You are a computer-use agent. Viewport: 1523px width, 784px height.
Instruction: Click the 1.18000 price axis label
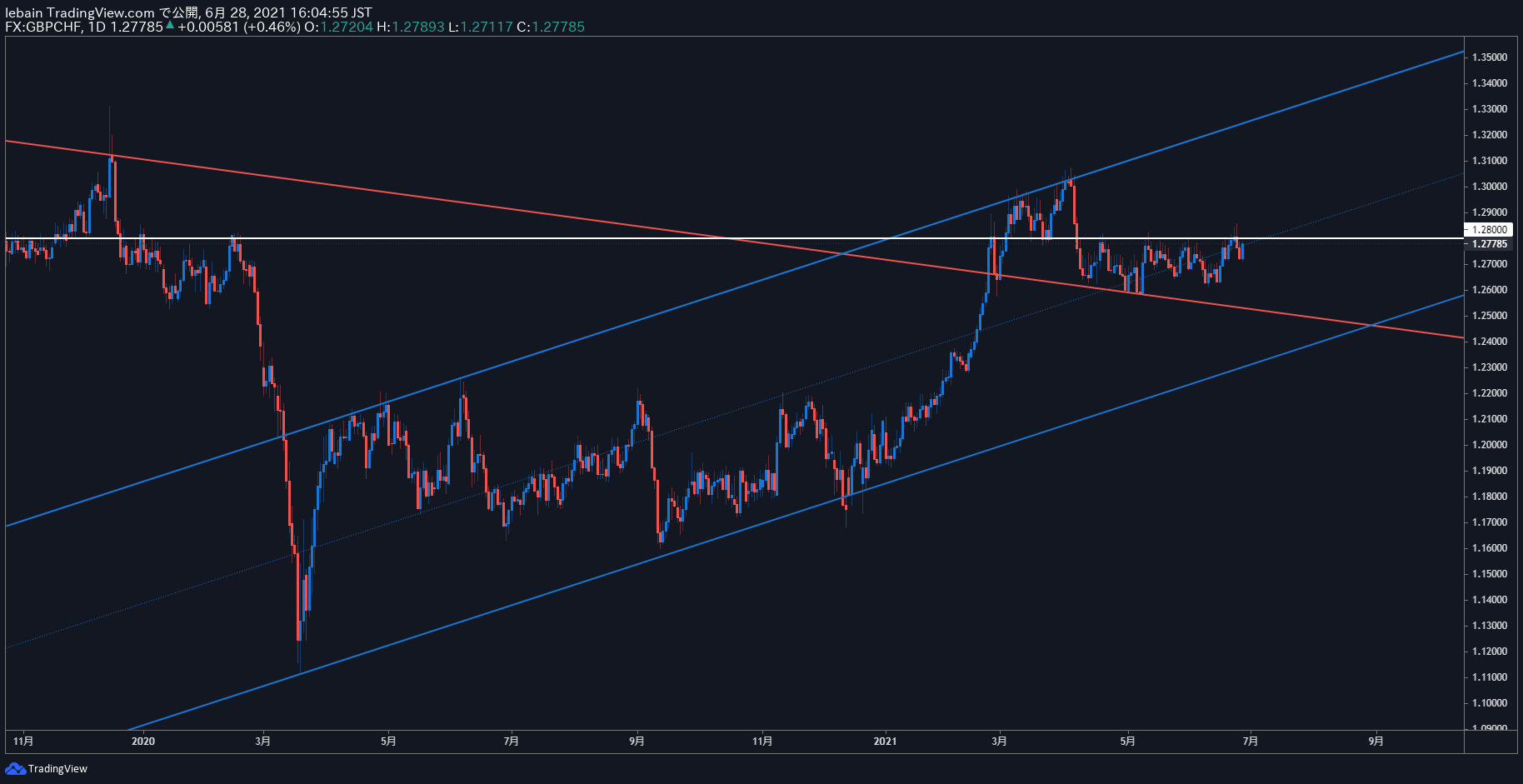pyautogui.click(x=1490, y=497)
